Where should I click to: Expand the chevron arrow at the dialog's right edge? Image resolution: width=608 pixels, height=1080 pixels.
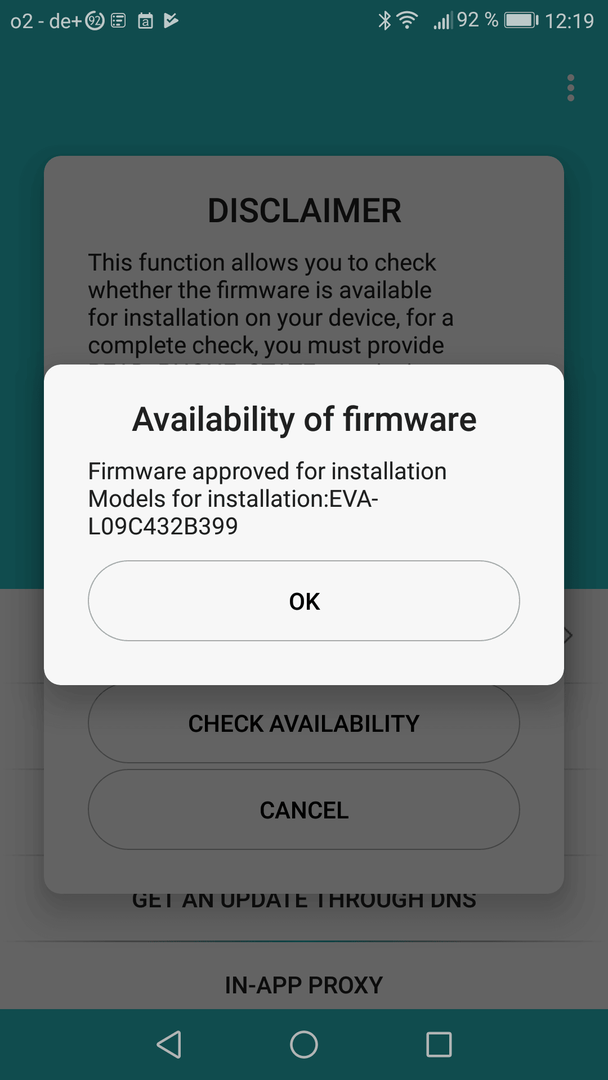pyautogui.click(x=569, y=635)
